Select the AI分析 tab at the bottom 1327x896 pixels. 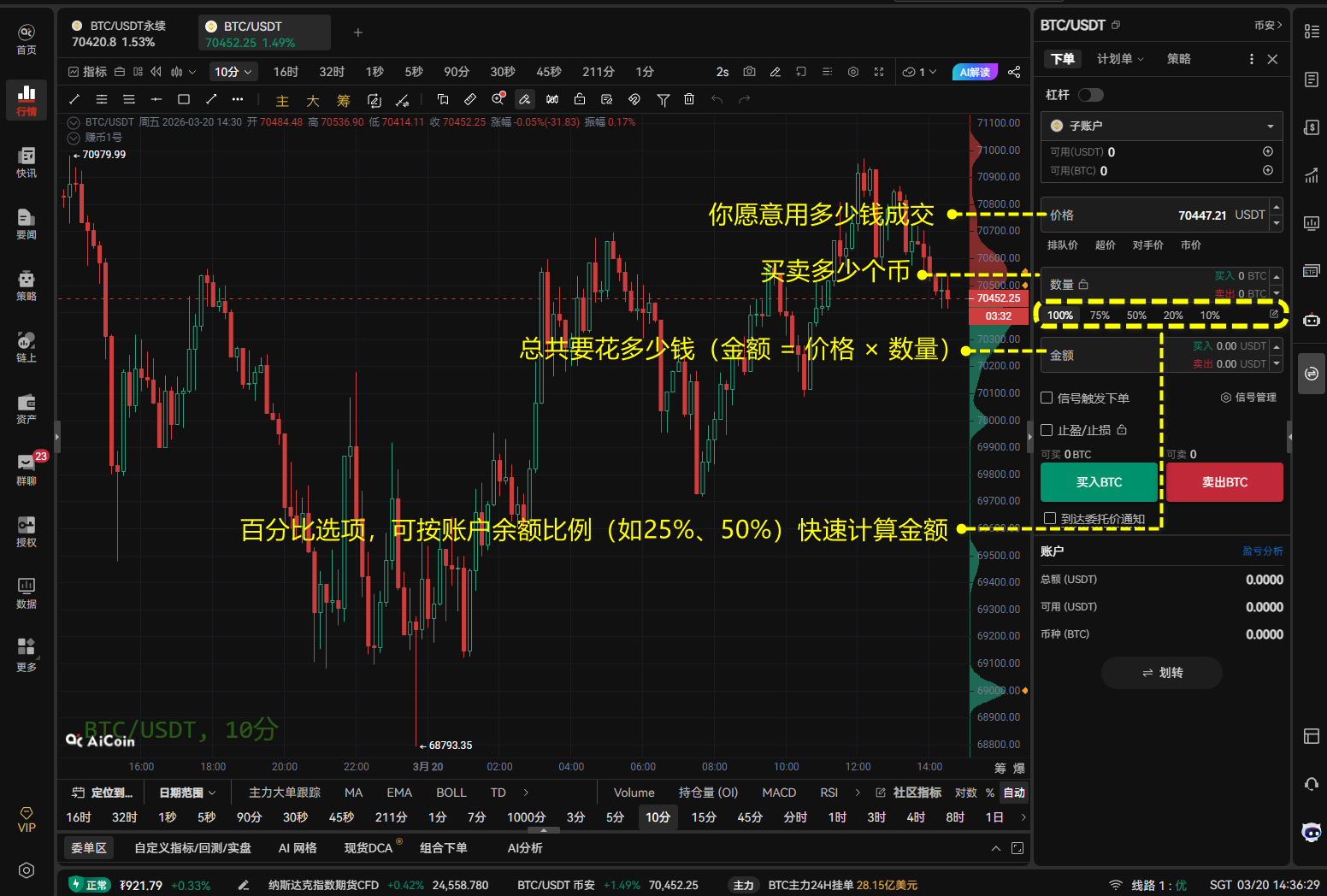[525, 847]
